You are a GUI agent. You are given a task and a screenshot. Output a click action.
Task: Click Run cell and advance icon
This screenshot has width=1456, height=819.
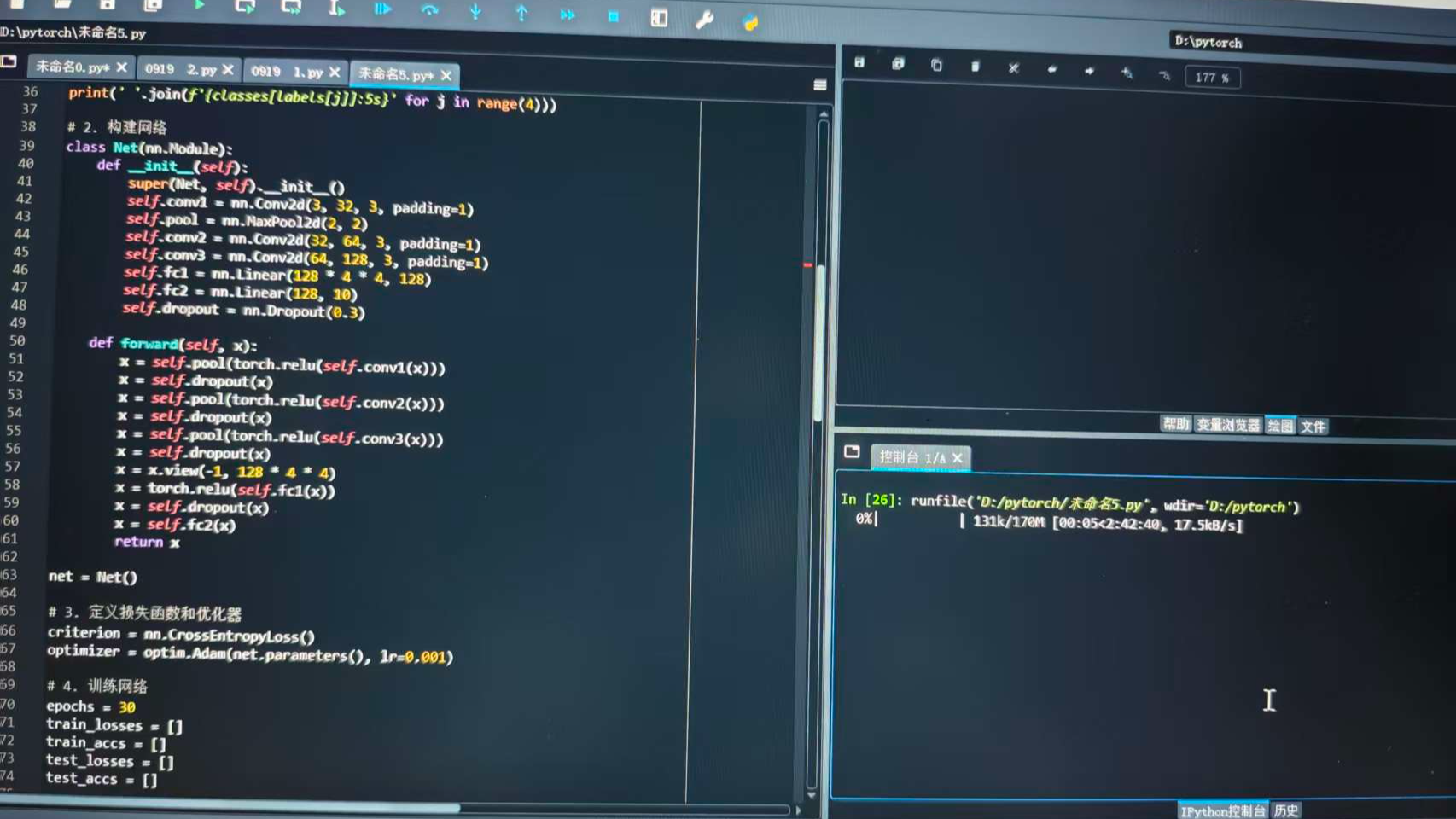(x=291, y=8)
